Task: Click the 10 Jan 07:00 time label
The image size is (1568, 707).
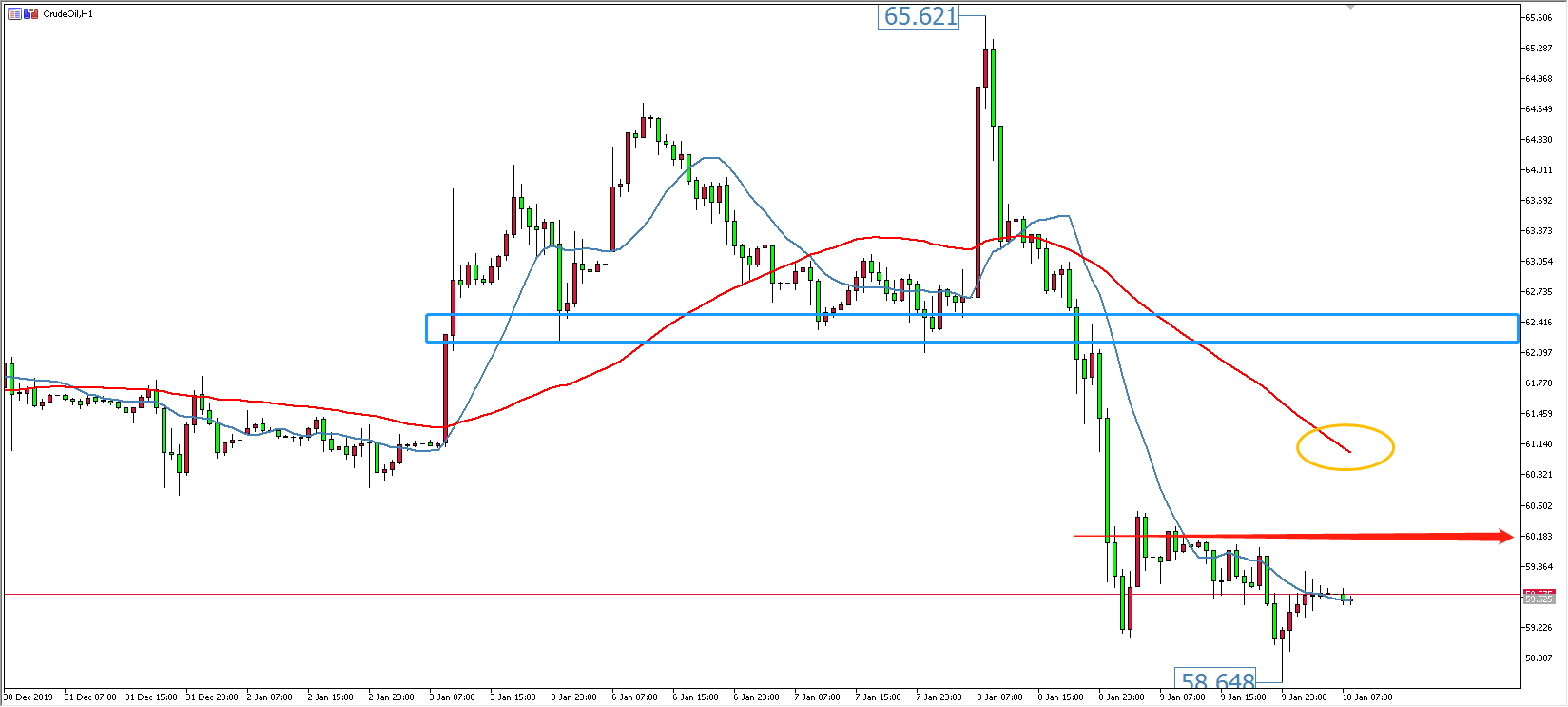Action: pyautogui.click(x=1365, y=697)
